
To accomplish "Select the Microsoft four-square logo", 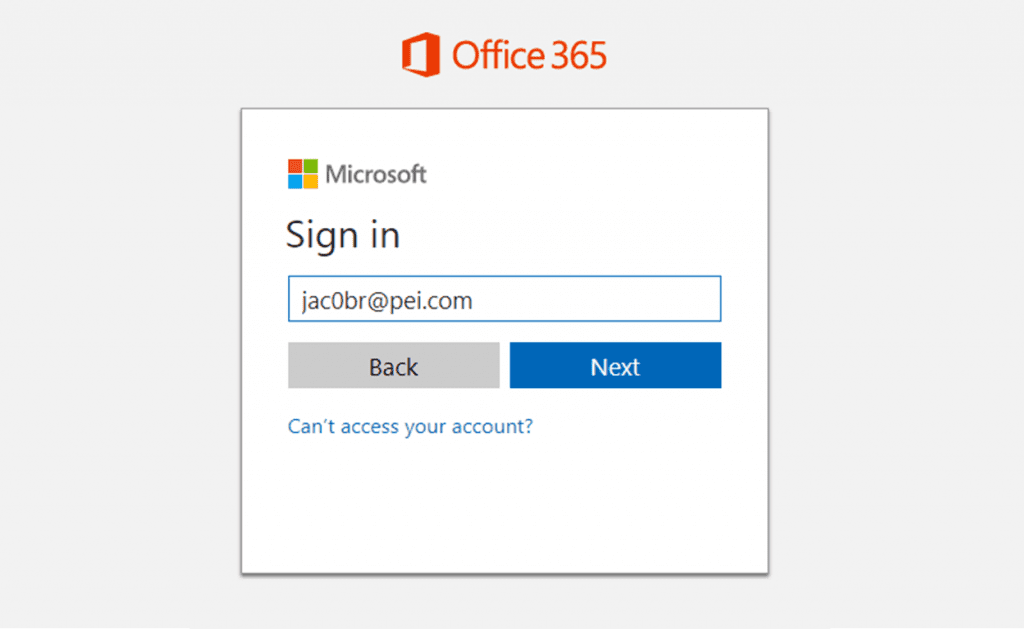I will 301,173.
